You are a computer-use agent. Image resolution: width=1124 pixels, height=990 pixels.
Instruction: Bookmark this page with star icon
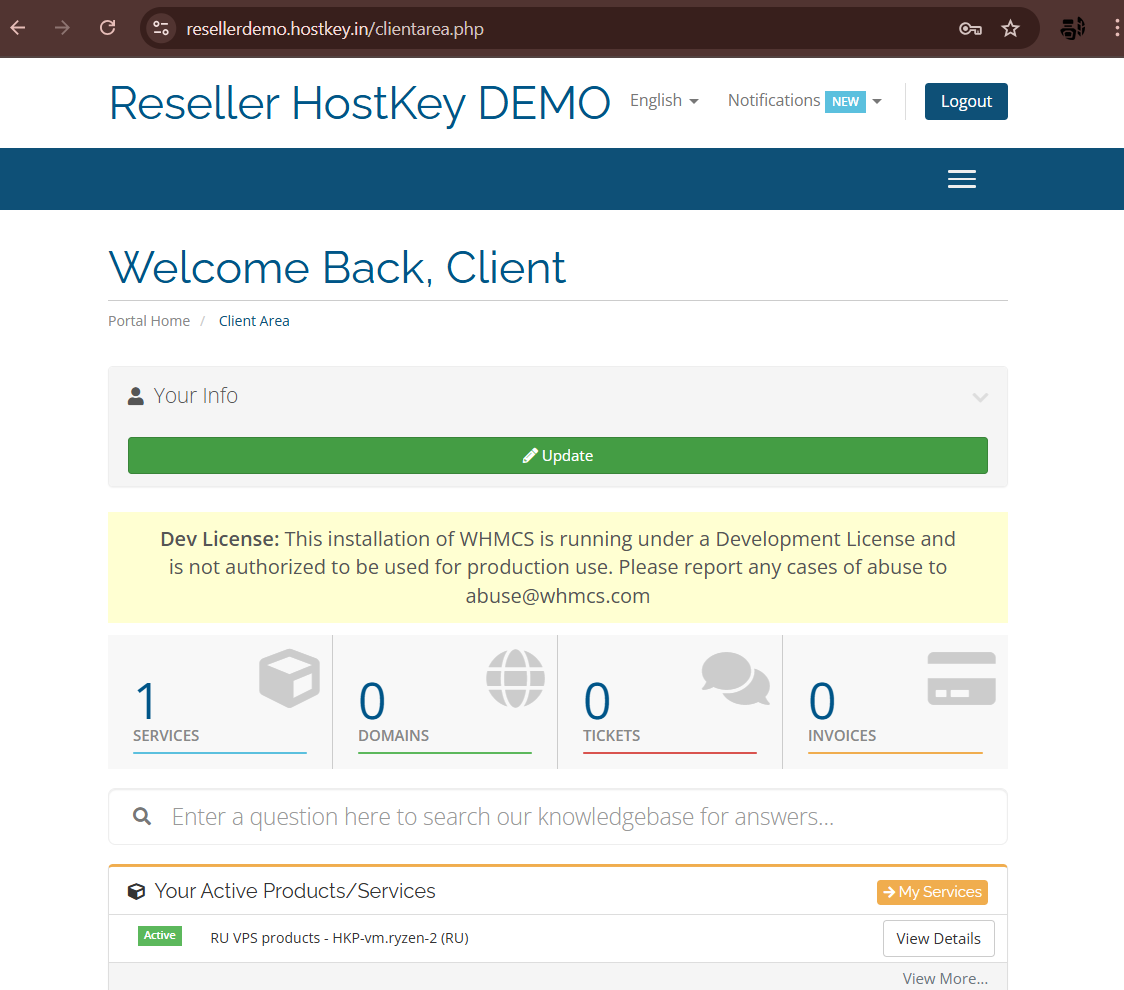coord(1010,29)
